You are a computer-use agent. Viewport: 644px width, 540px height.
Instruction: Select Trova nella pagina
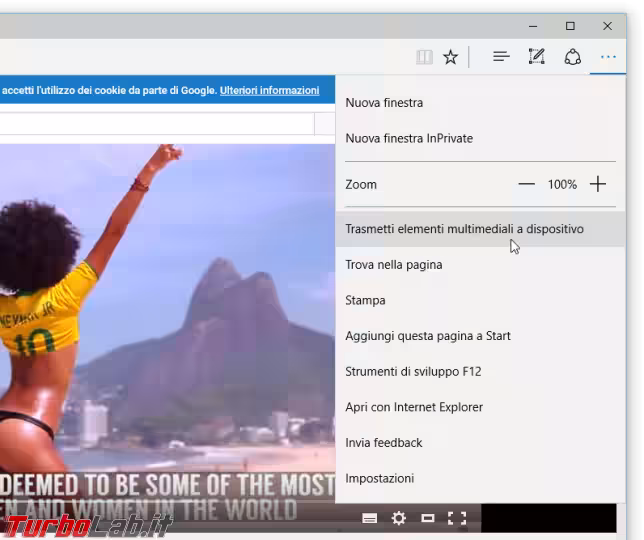[x=393, y=265]
